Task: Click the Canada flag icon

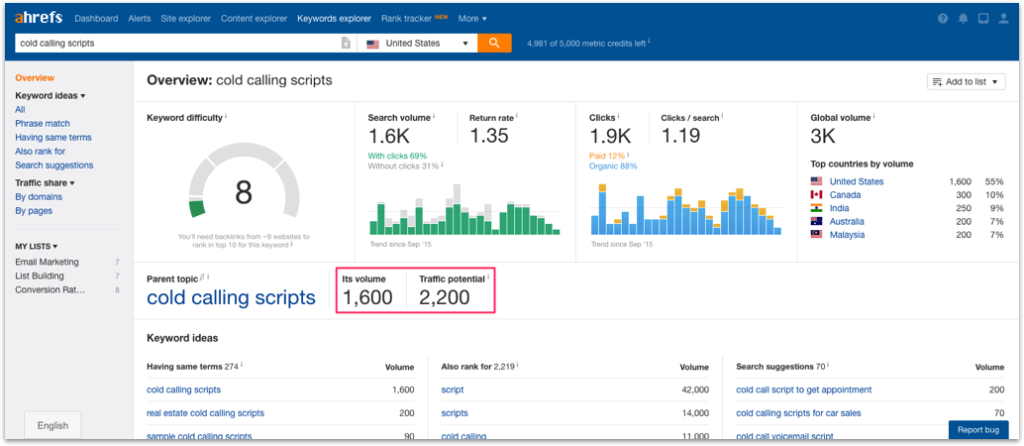Action: [816, 195]
